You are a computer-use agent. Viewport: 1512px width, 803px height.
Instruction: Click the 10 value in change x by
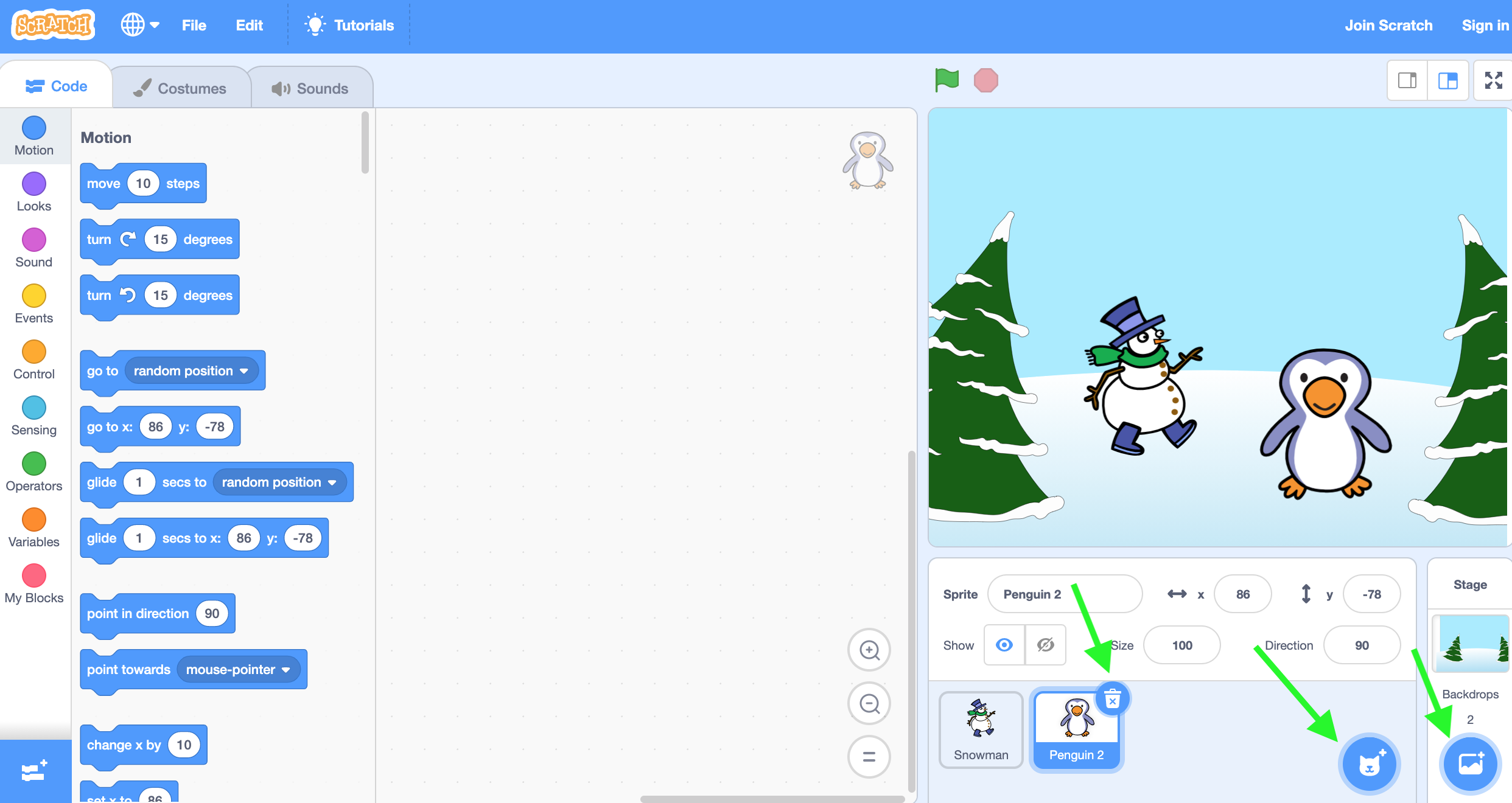coord(184,745)
